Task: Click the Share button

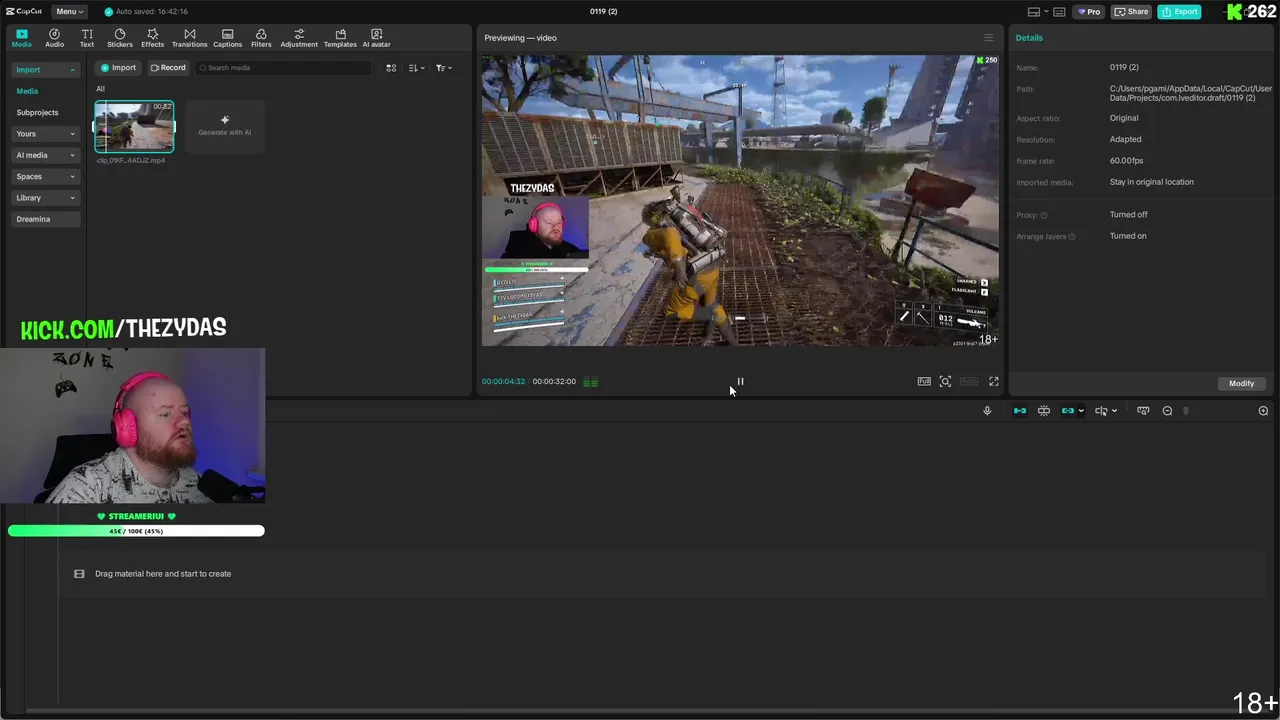Action: [1132, 11]
